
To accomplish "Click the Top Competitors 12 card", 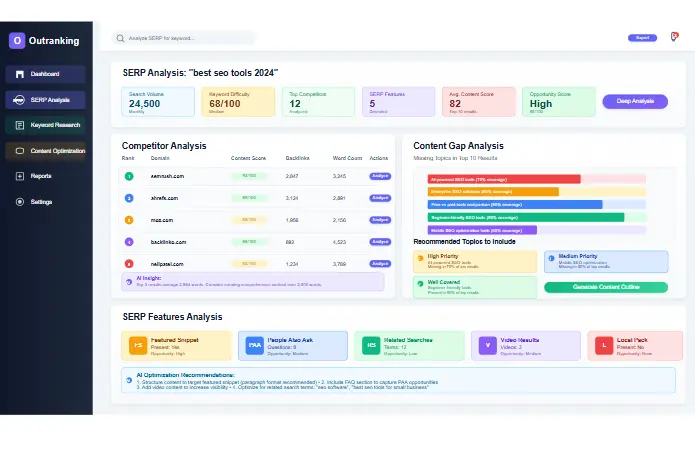I will coord(318,102).
